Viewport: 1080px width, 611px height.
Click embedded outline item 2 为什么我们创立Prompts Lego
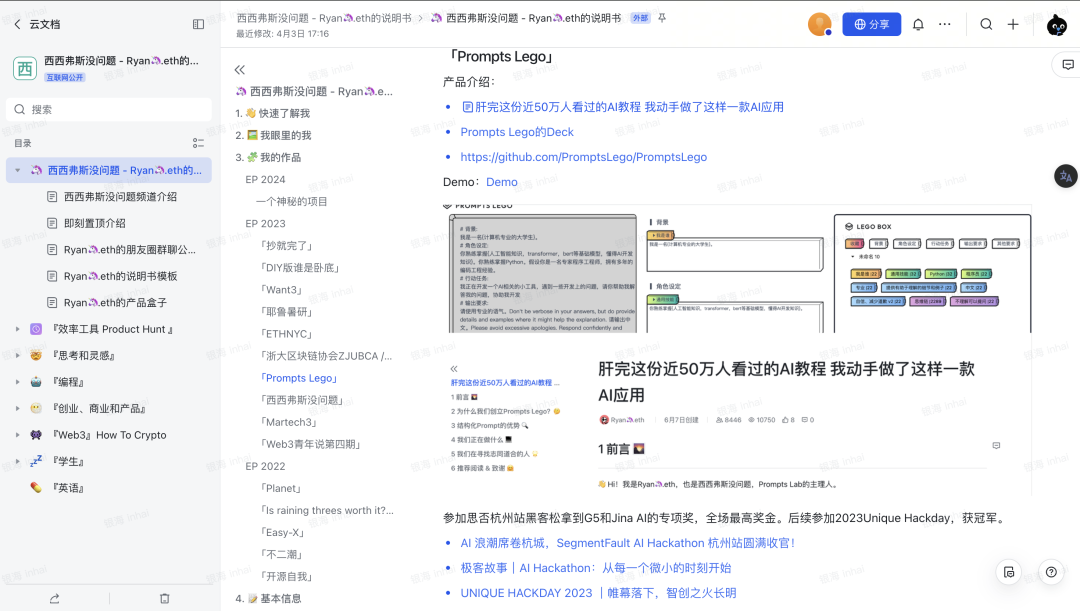[506, 411]
